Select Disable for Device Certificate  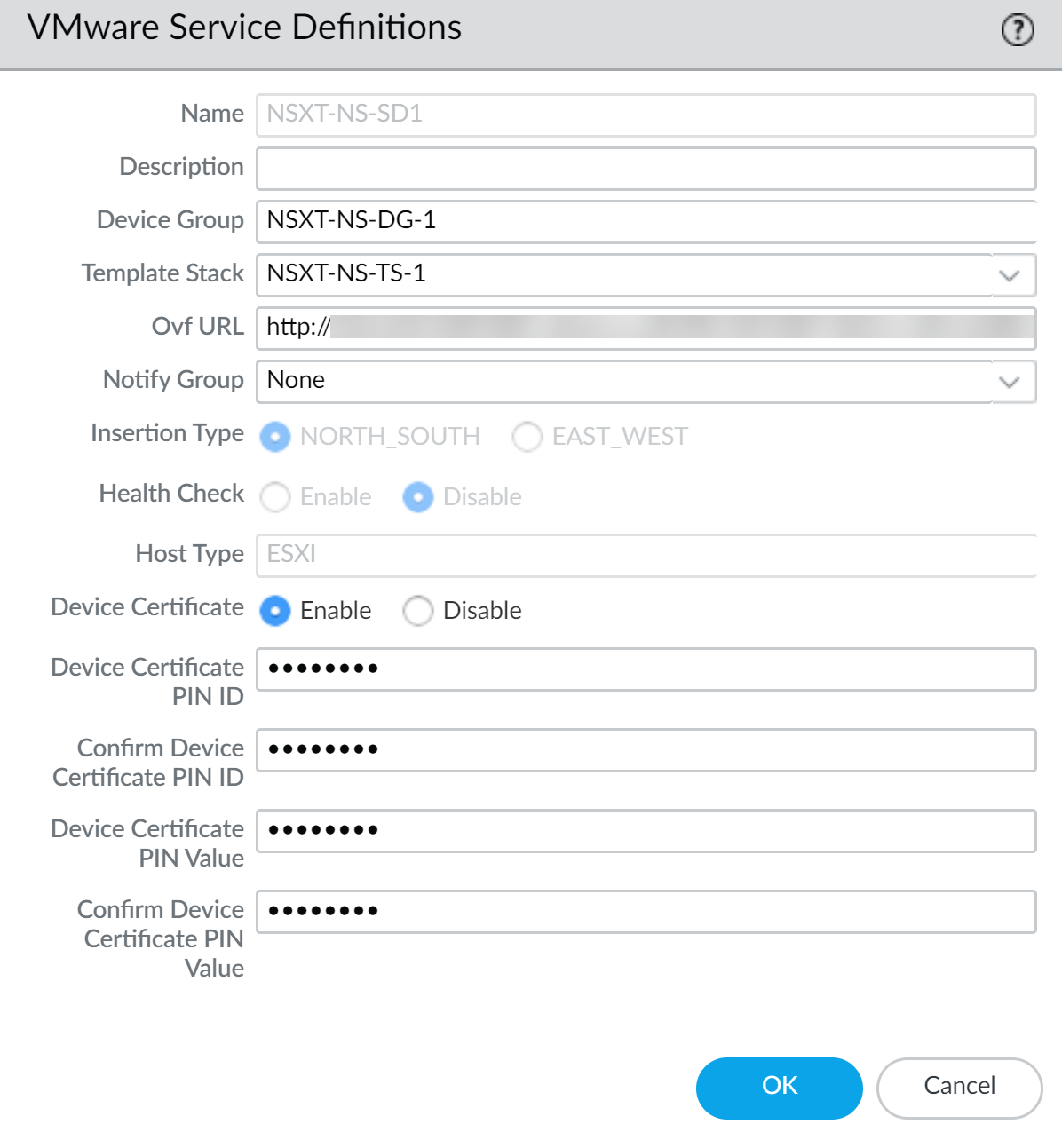418,611
